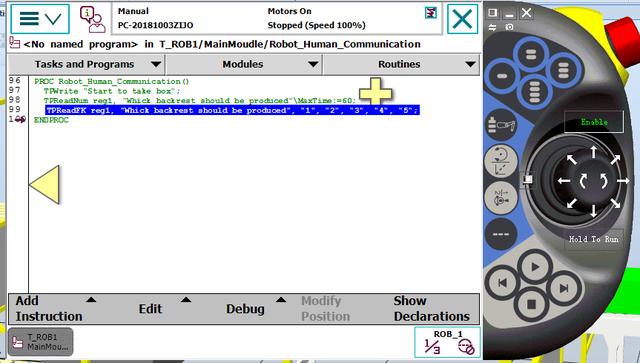Image resolution: width=640 pixels, height=363 pixels.
Task: Click programmable key three (three bars)
Action: (x=563, y=70)
